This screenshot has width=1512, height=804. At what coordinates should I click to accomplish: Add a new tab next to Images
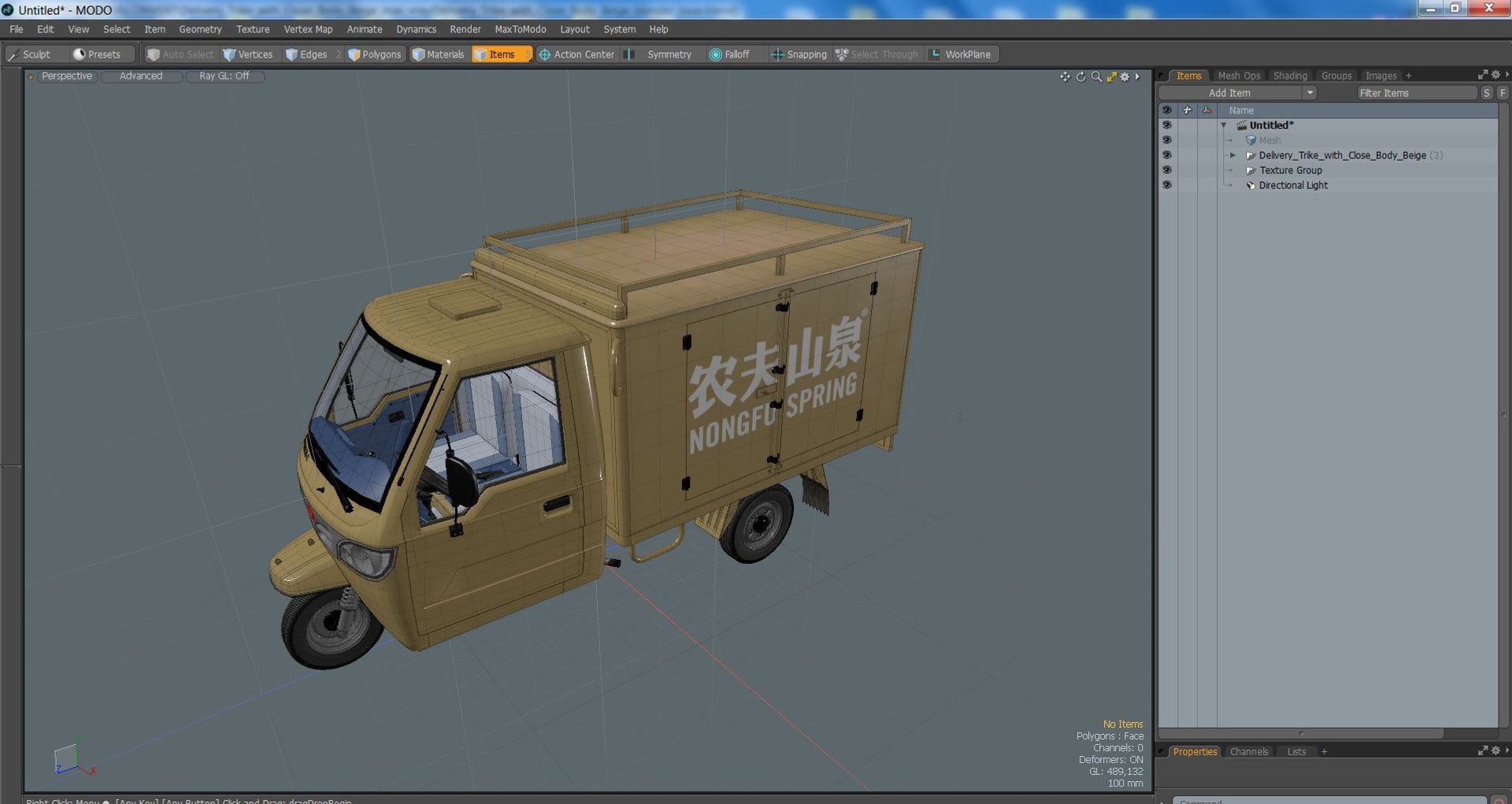(1408, 76)
